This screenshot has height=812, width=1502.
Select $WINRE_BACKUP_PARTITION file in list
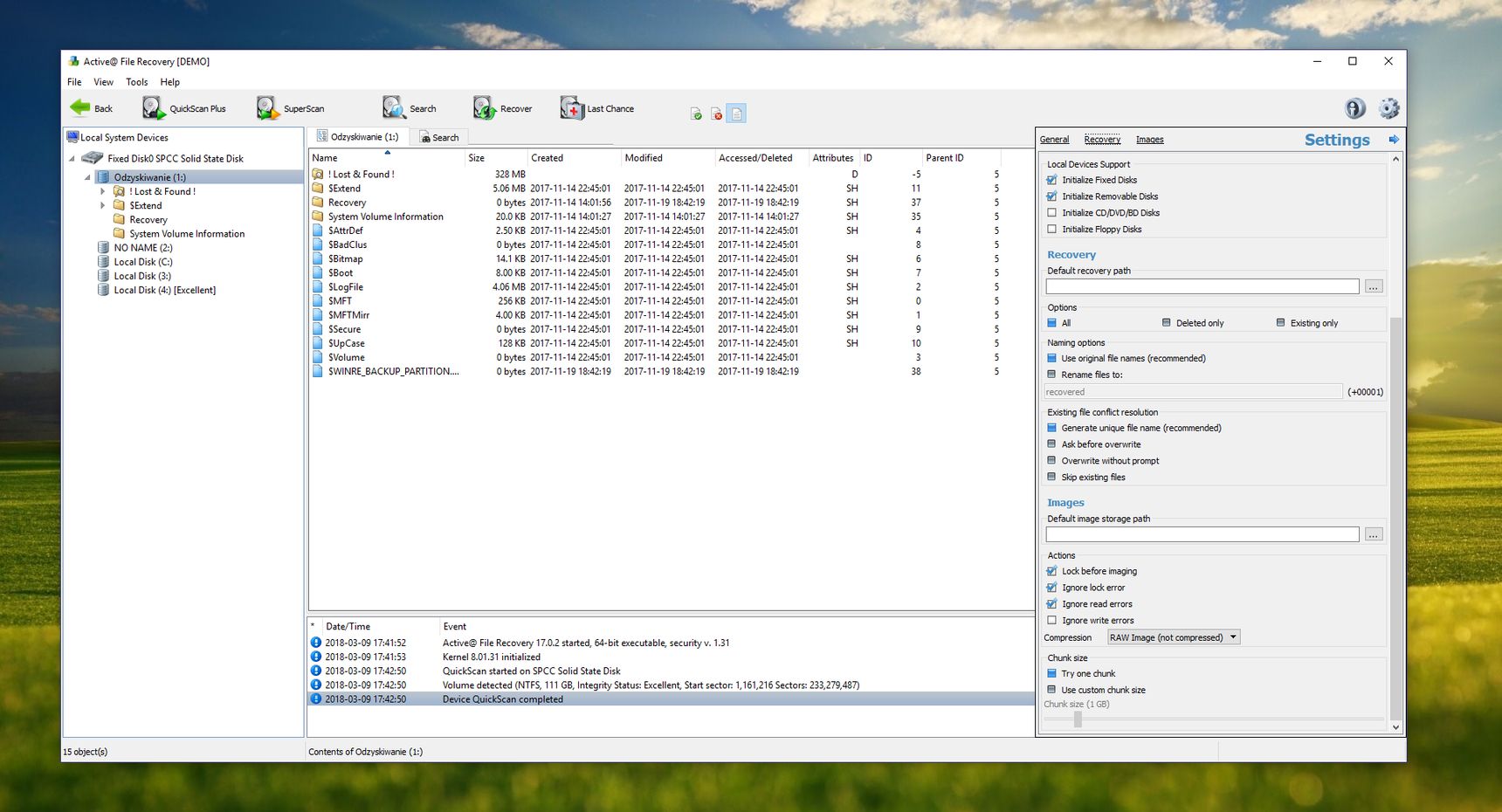coord(392,372)
